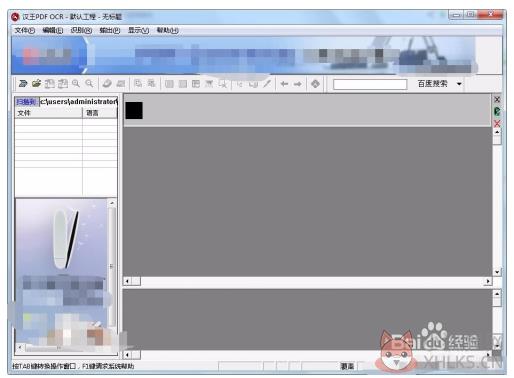The width and height of the screenshot is (514, 378).
Task: Open the 显示(V) menu
Action: coord(138,31)
